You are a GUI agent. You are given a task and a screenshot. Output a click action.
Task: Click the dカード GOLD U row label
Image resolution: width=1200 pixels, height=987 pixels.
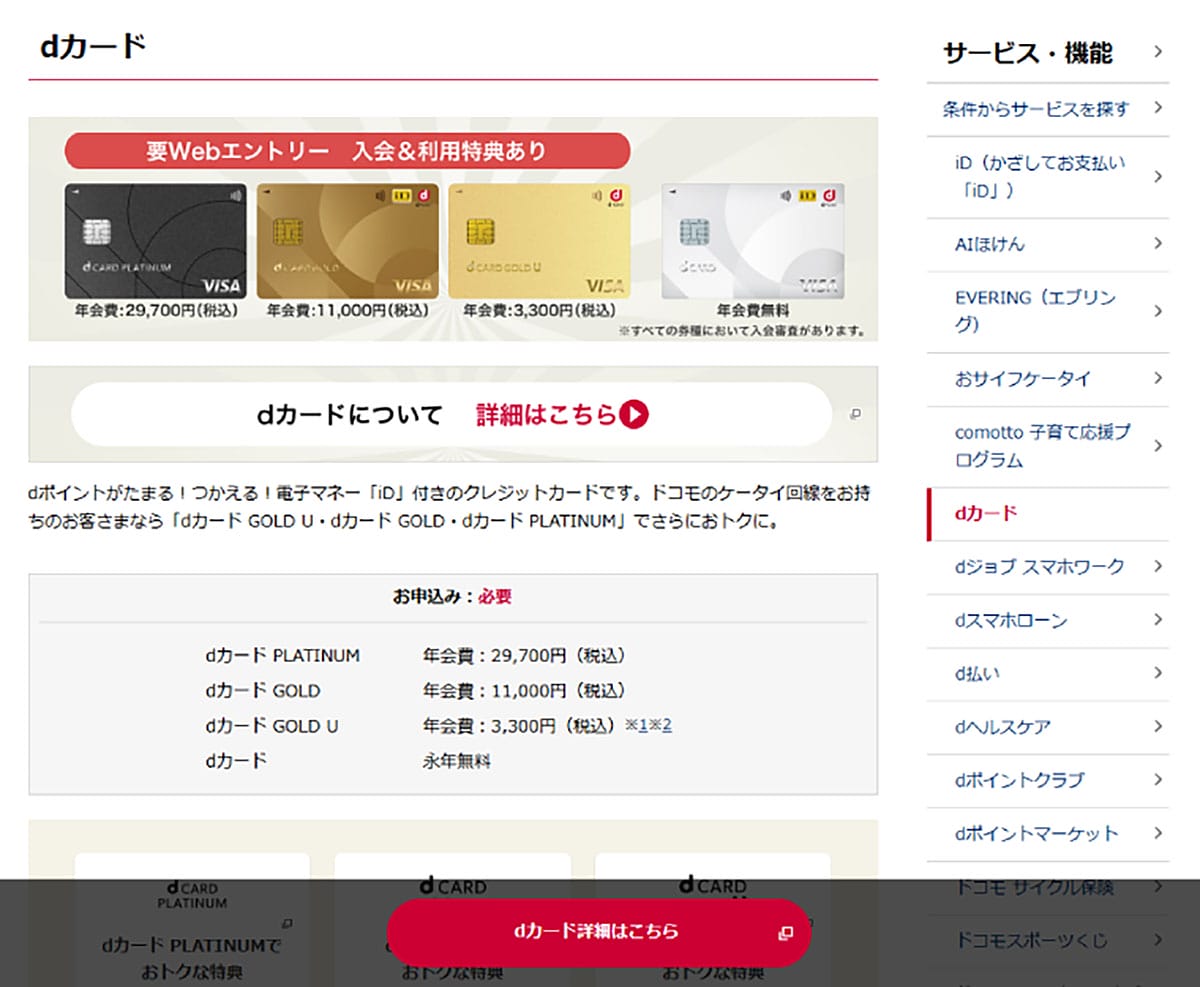[272, 726]
